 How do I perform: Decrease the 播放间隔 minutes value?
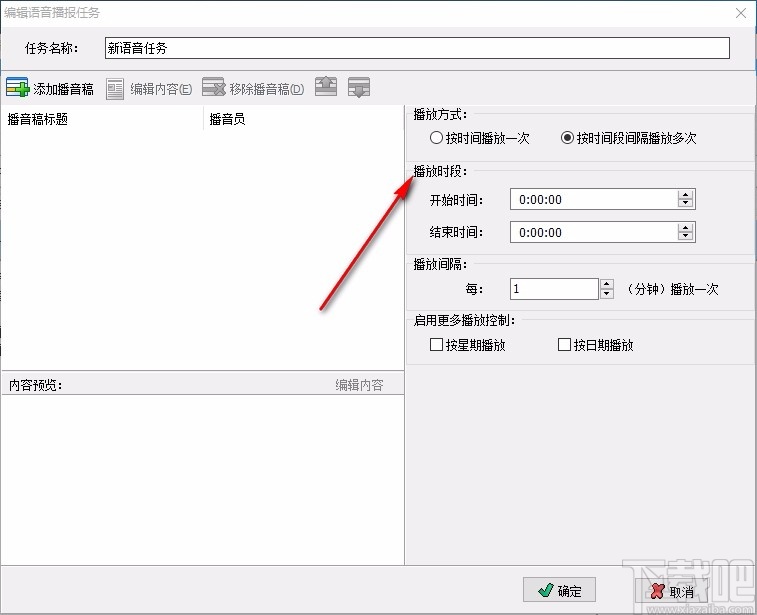[607, 294]
